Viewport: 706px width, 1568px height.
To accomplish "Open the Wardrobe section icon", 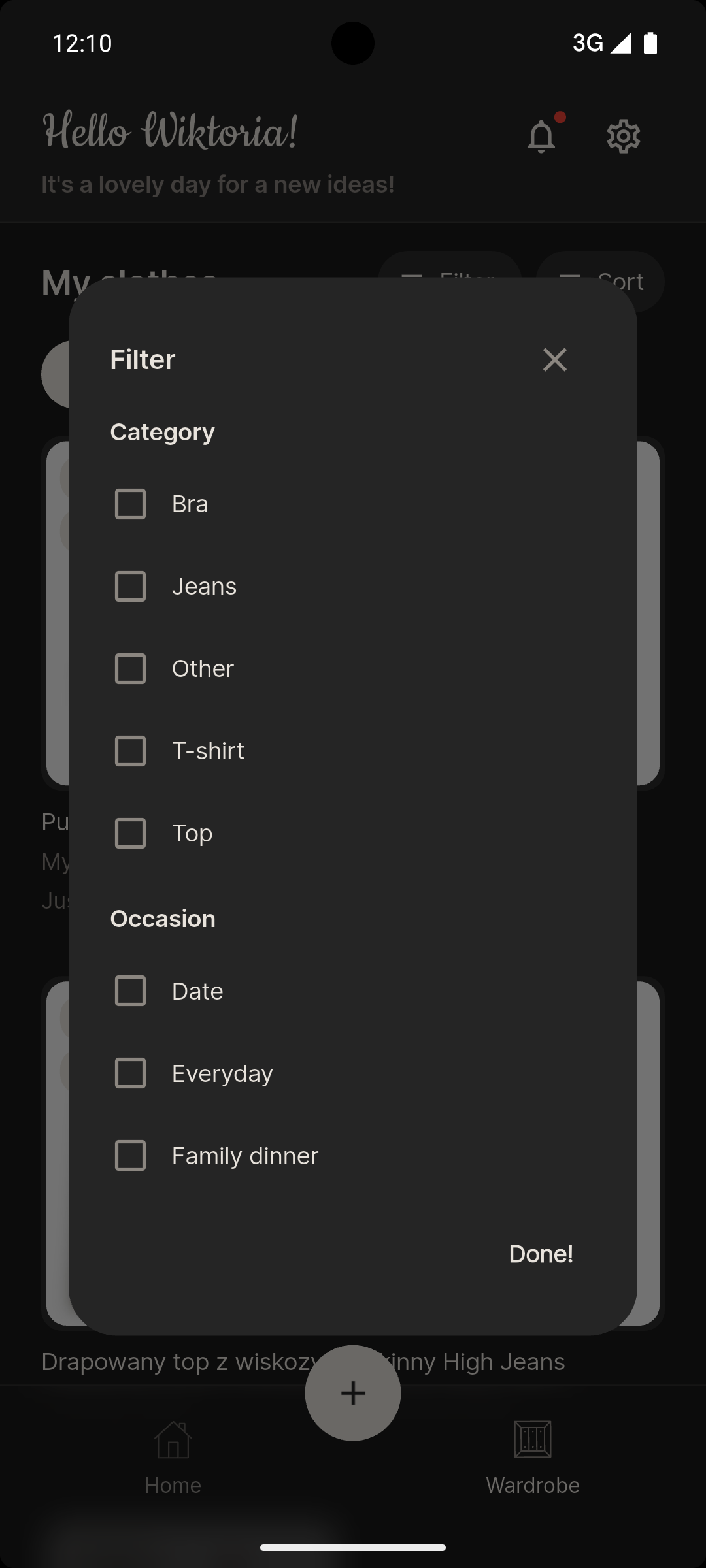I will pyautogui.click(x=531, y=1440).
